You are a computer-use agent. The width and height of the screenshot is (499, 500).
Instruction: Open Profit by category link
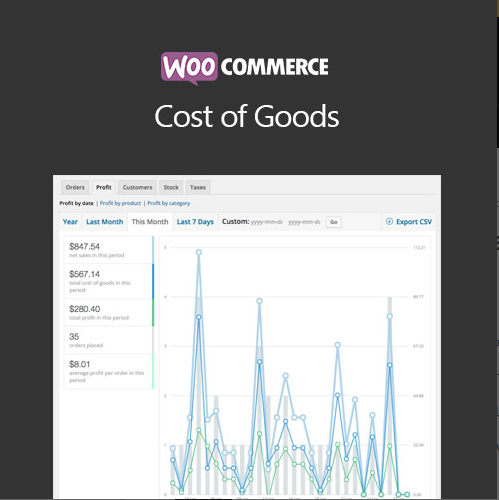169,203
